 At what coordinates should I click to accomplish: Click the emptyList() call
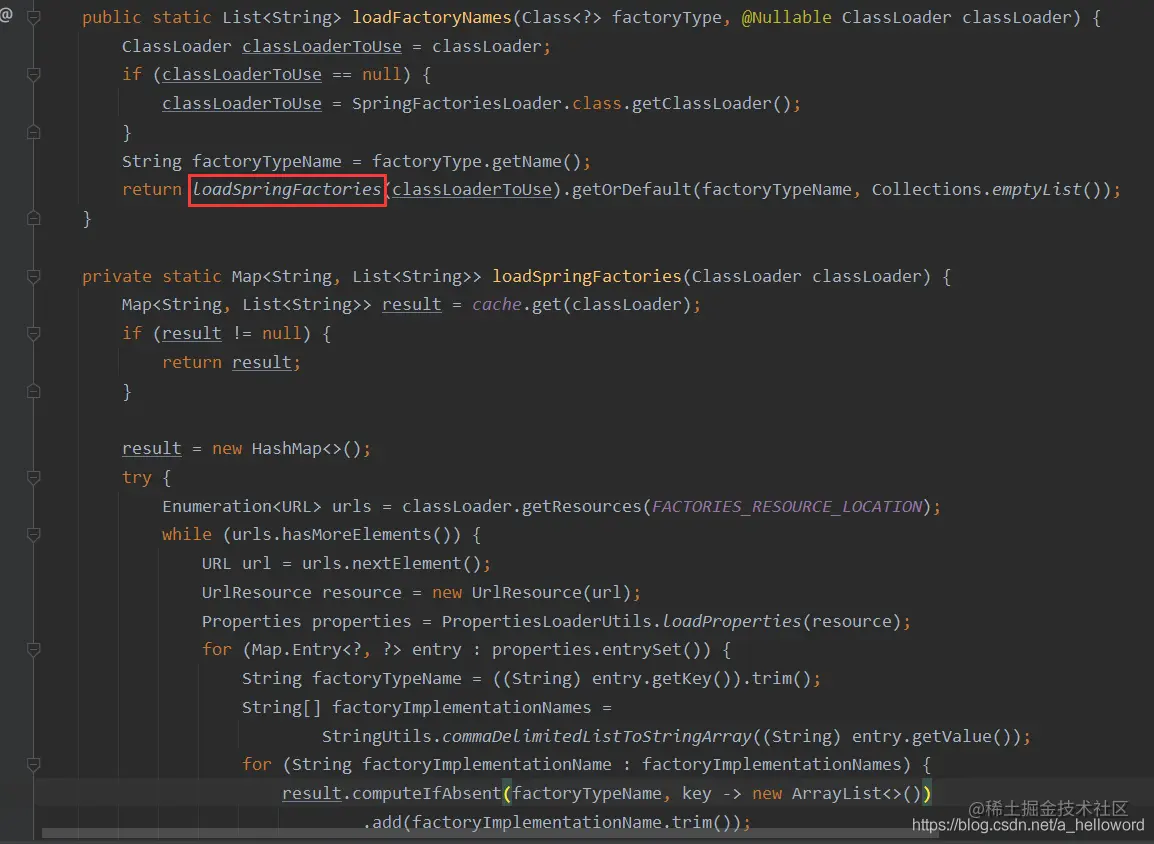pos(1046,190)
